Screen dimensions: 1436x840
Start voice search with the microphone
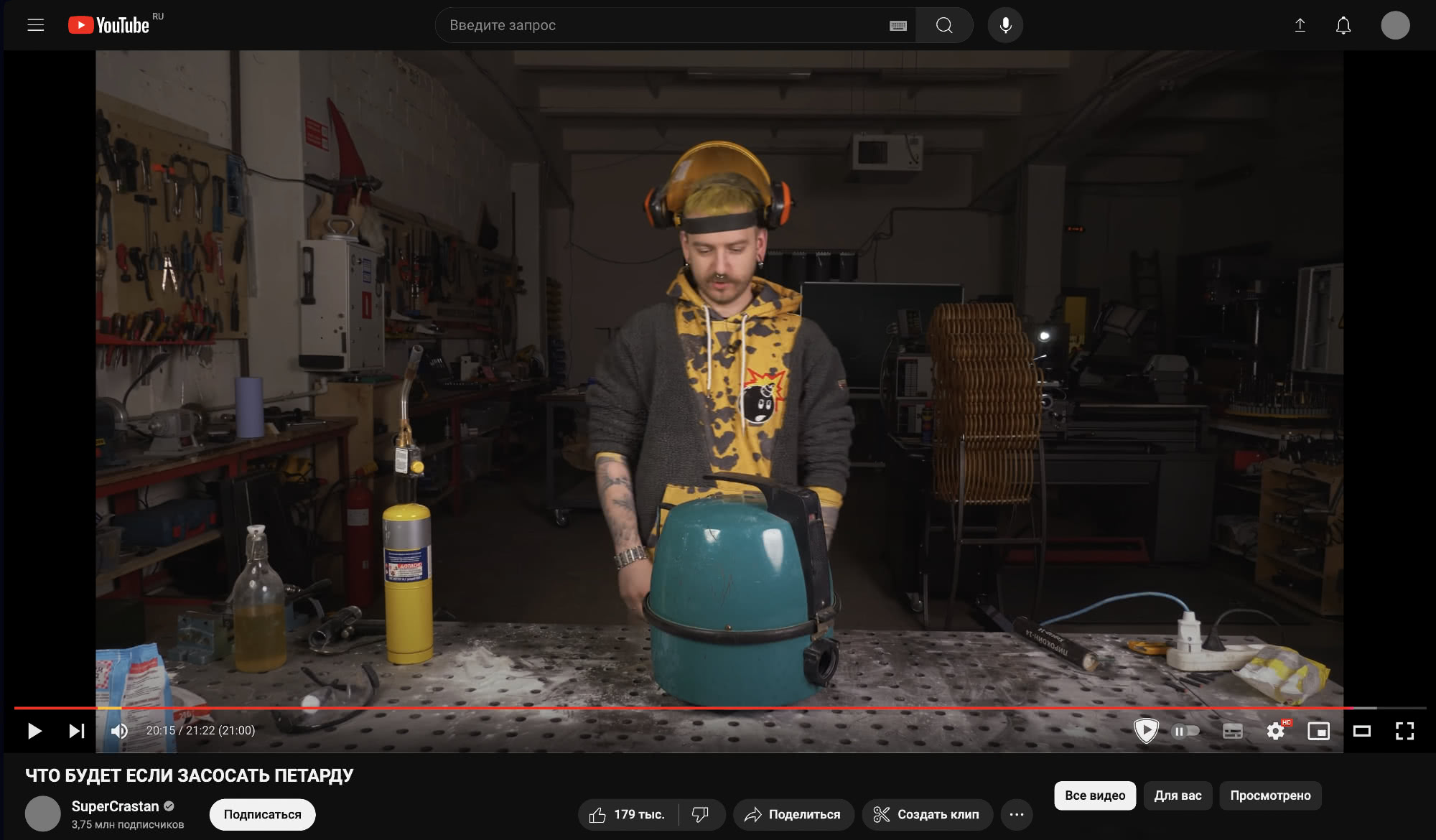(x=1005, y=25)
